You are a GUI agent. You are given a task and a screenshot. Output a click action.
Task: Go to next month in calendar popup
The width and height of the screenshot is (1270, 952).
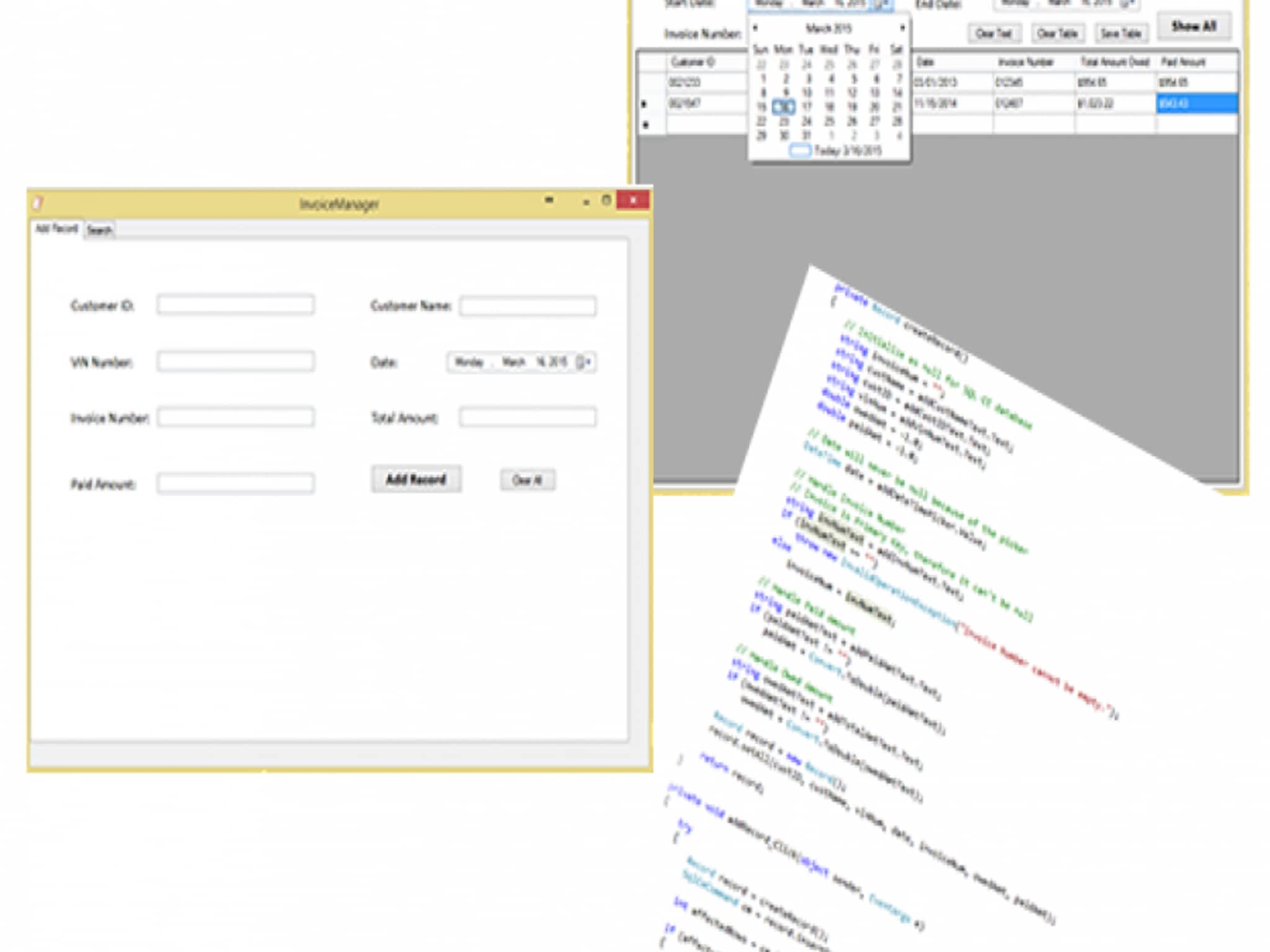pyautogui.click(x=902, y=28)
